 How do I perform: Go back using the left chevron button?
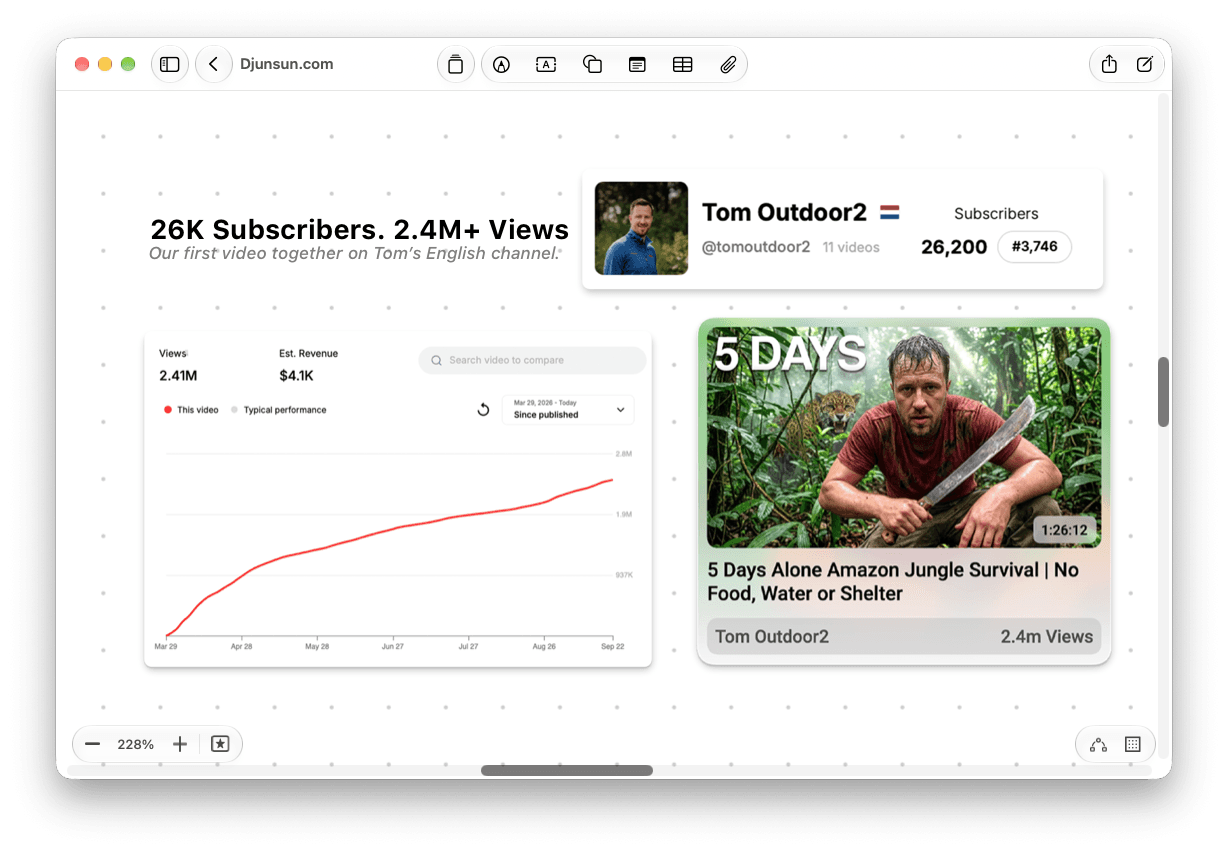[x=213, y=64]
